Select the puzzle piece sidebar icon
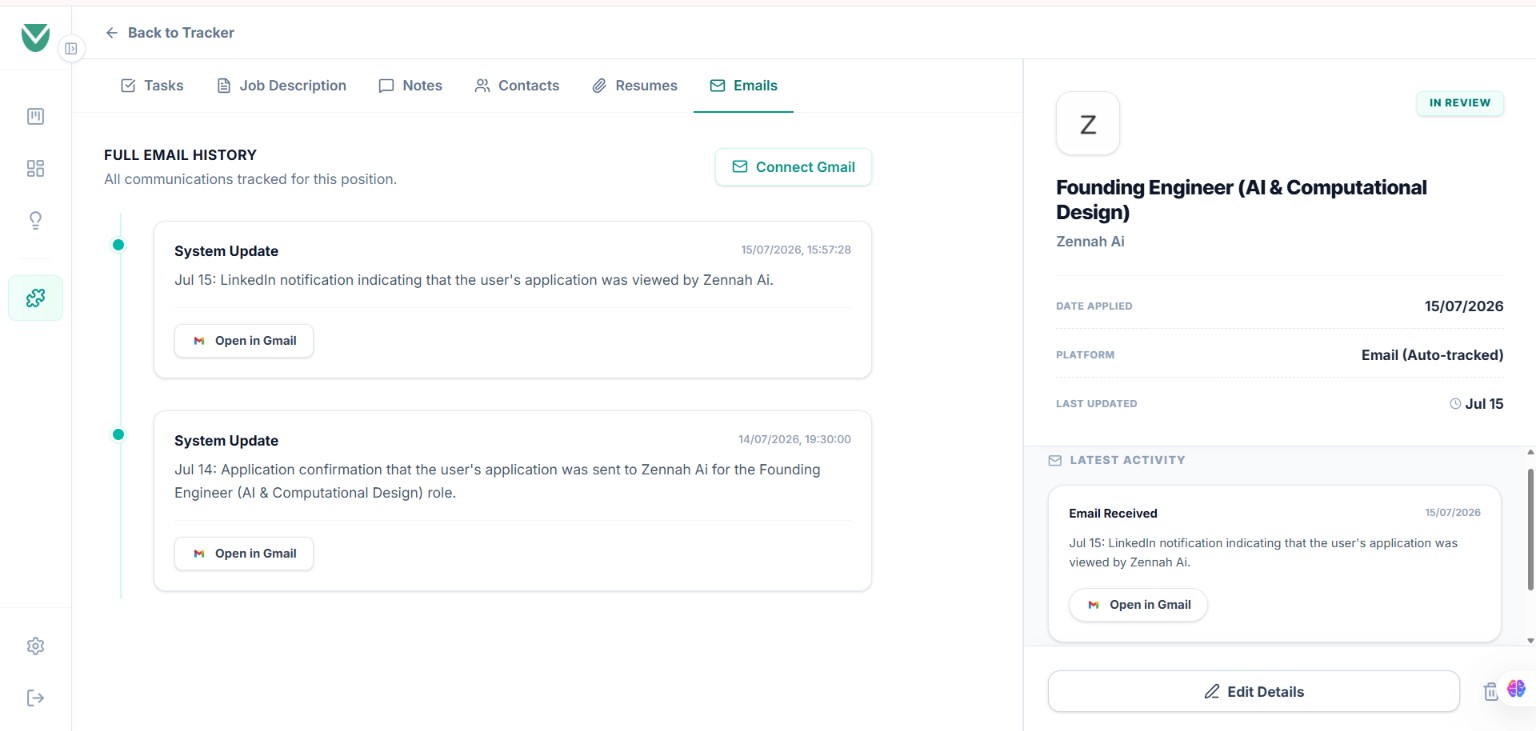 35,298
